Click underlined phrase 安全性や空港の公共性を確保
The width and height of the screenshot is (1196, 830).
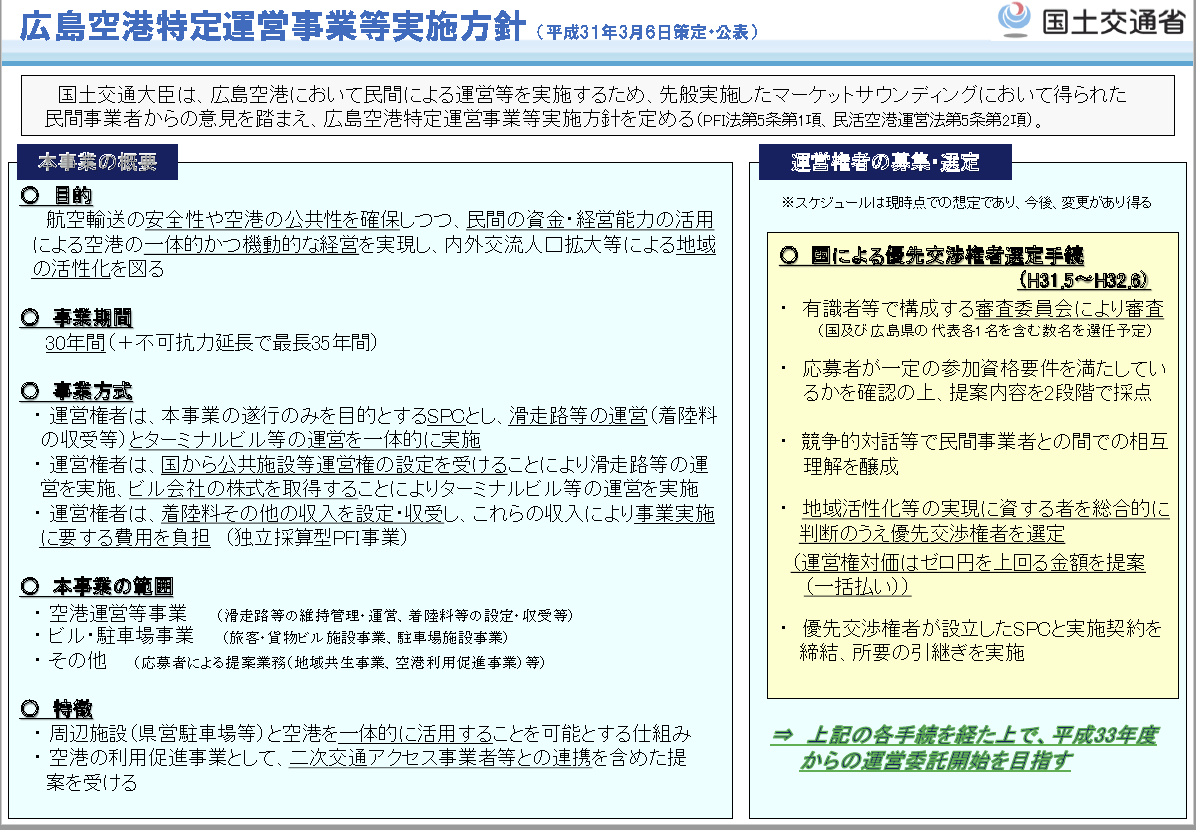[x=273, y=220]
